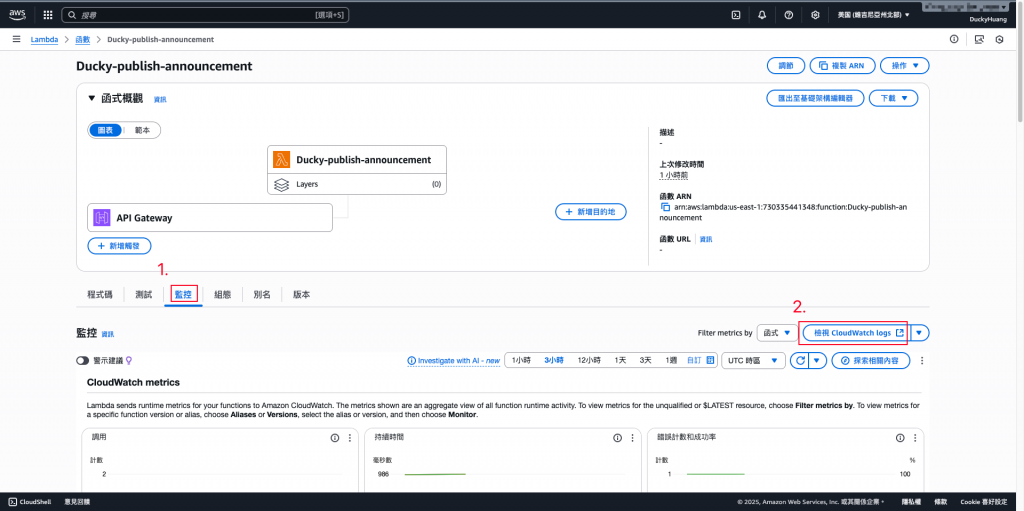Open the 下載 dropdown
Image resolution: width=1024 pixels, height=511 pixels.
pyautogui.click(x=893, y=98)
